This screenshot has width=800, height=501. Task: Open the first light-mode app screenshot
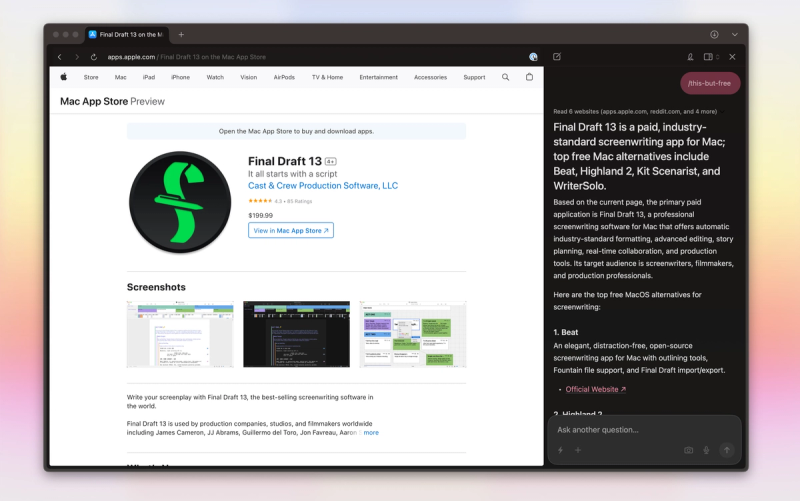tap(180, 334)
